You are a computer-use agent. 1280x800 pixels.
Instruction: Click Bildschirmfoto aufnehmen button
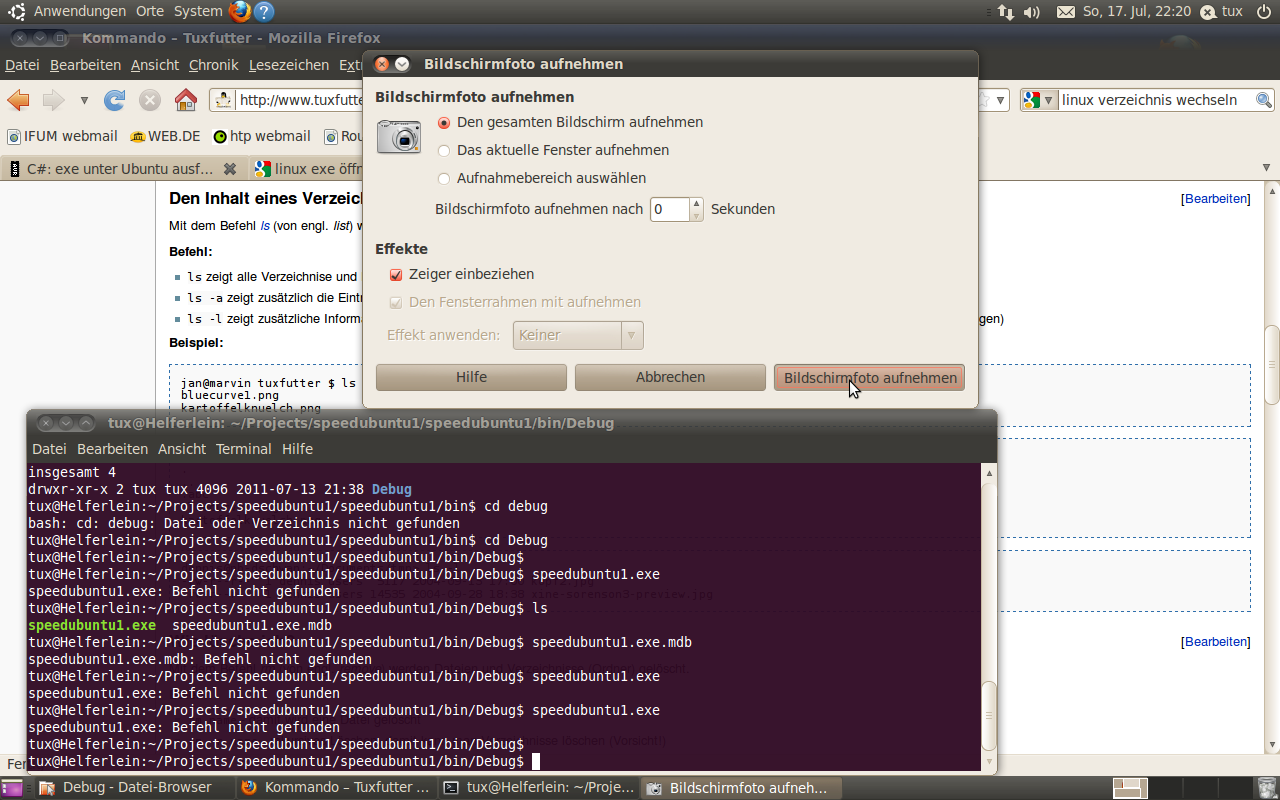(x=869, y=377)
